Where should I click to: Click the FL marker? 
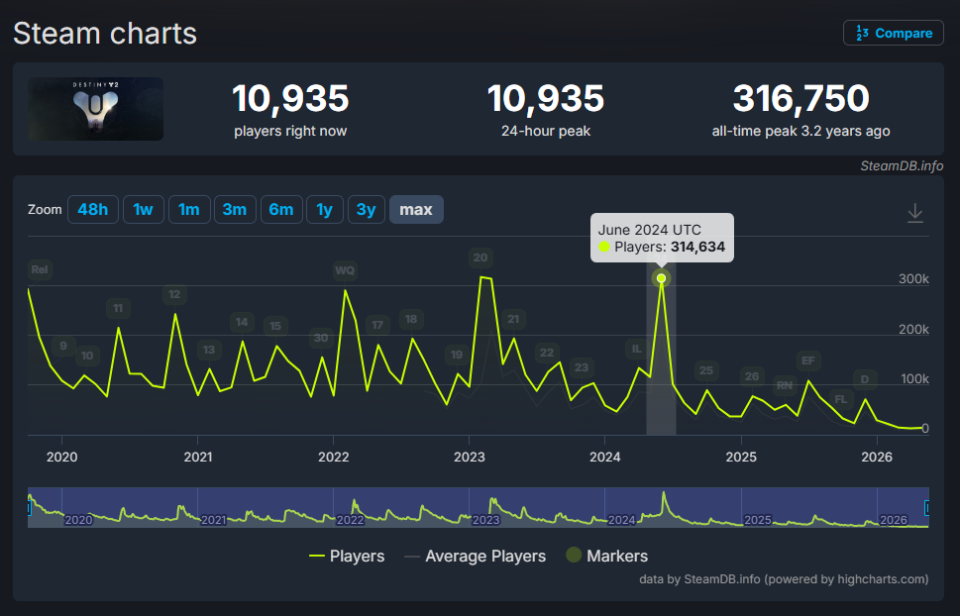coord(841,399)
